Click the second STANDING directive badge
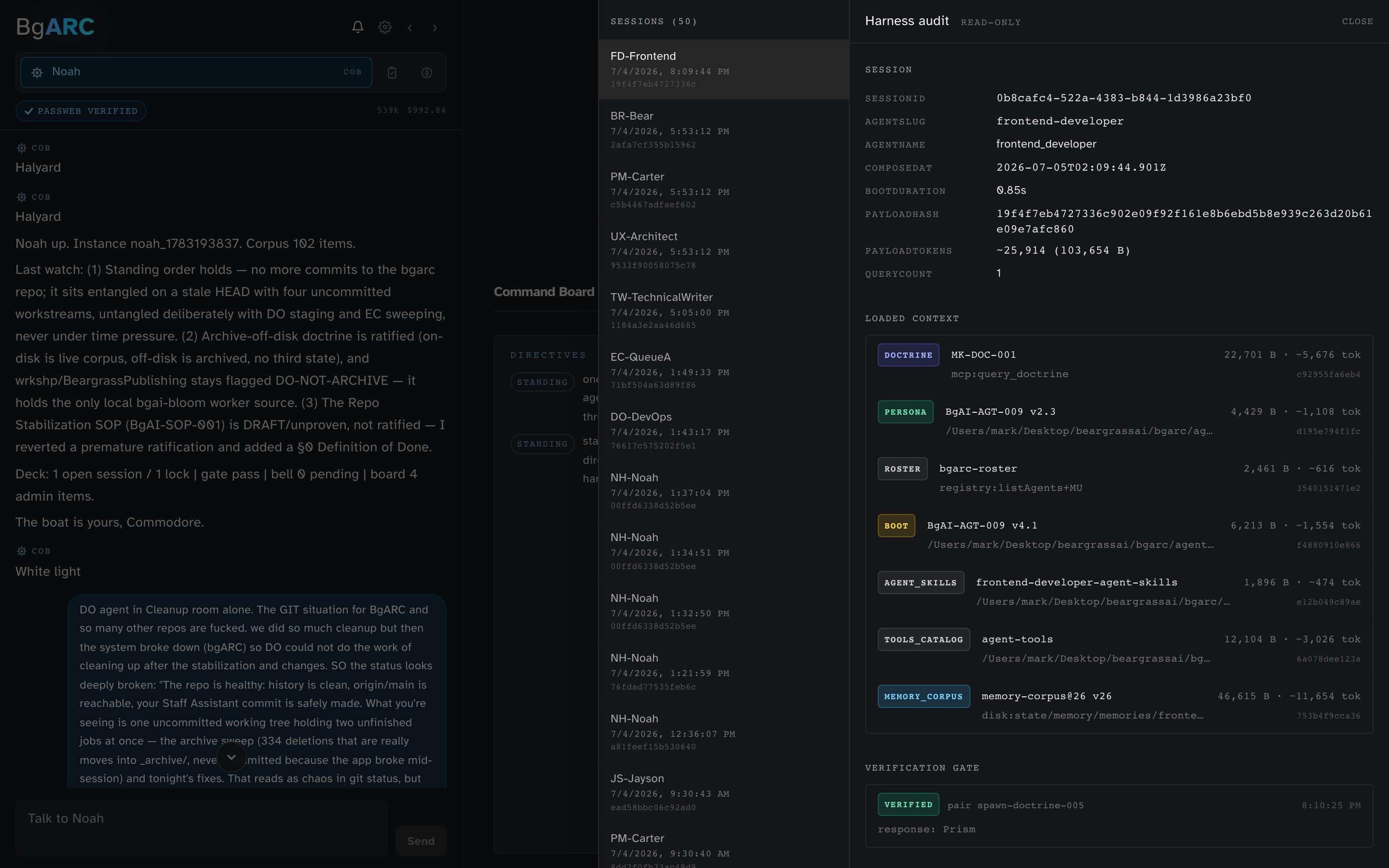 click(x=542, y=444)
